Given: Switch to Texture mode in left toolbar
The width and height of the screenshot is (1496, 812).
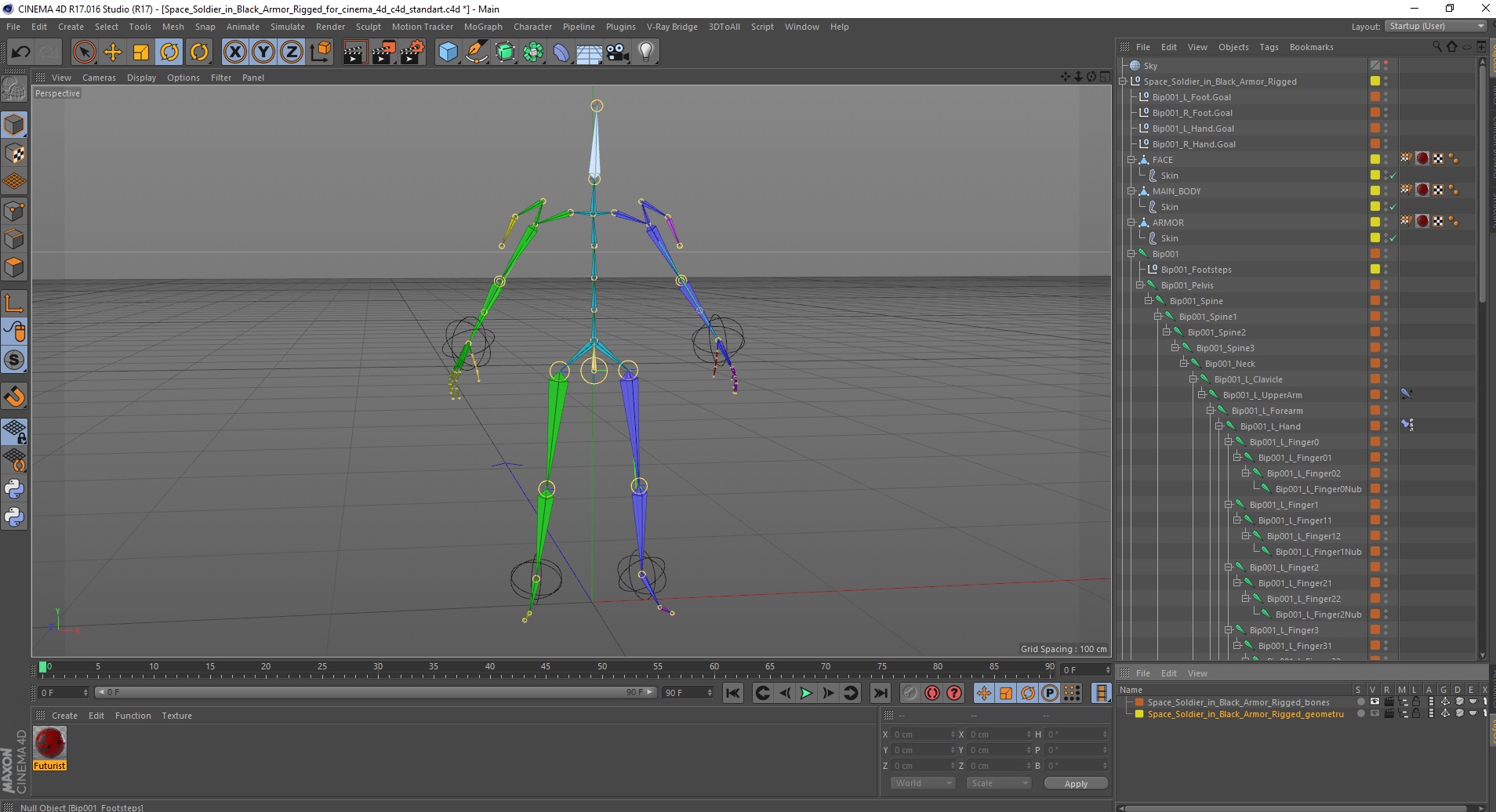Looking at the screenshot, I should point(14,154).
